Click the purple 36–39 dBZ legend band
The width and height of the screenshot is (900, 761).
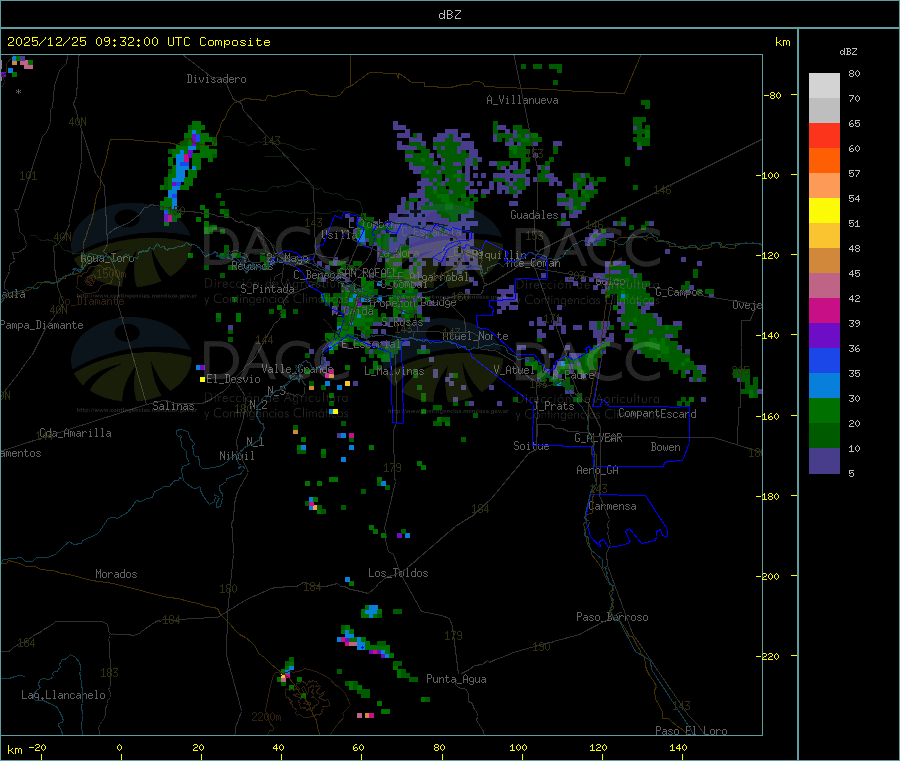(824, 336)
